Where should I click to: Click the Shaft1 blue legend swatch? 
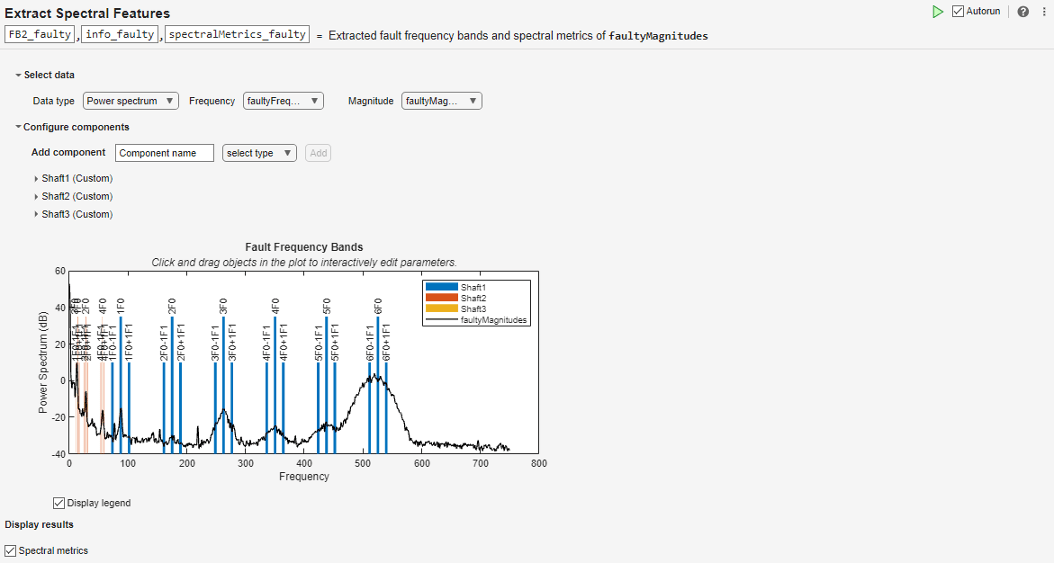(442, 287)
